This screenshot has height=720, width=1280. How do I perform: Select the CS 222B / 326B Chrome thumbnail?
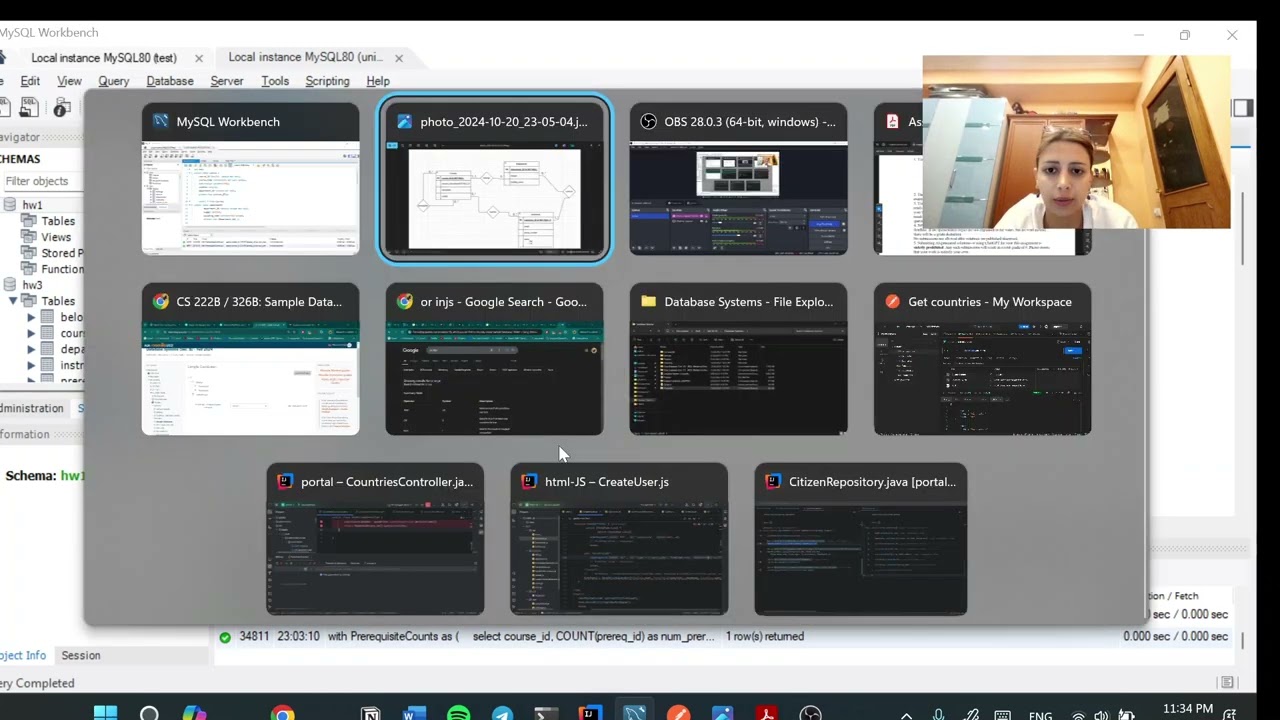pos(250,359)
